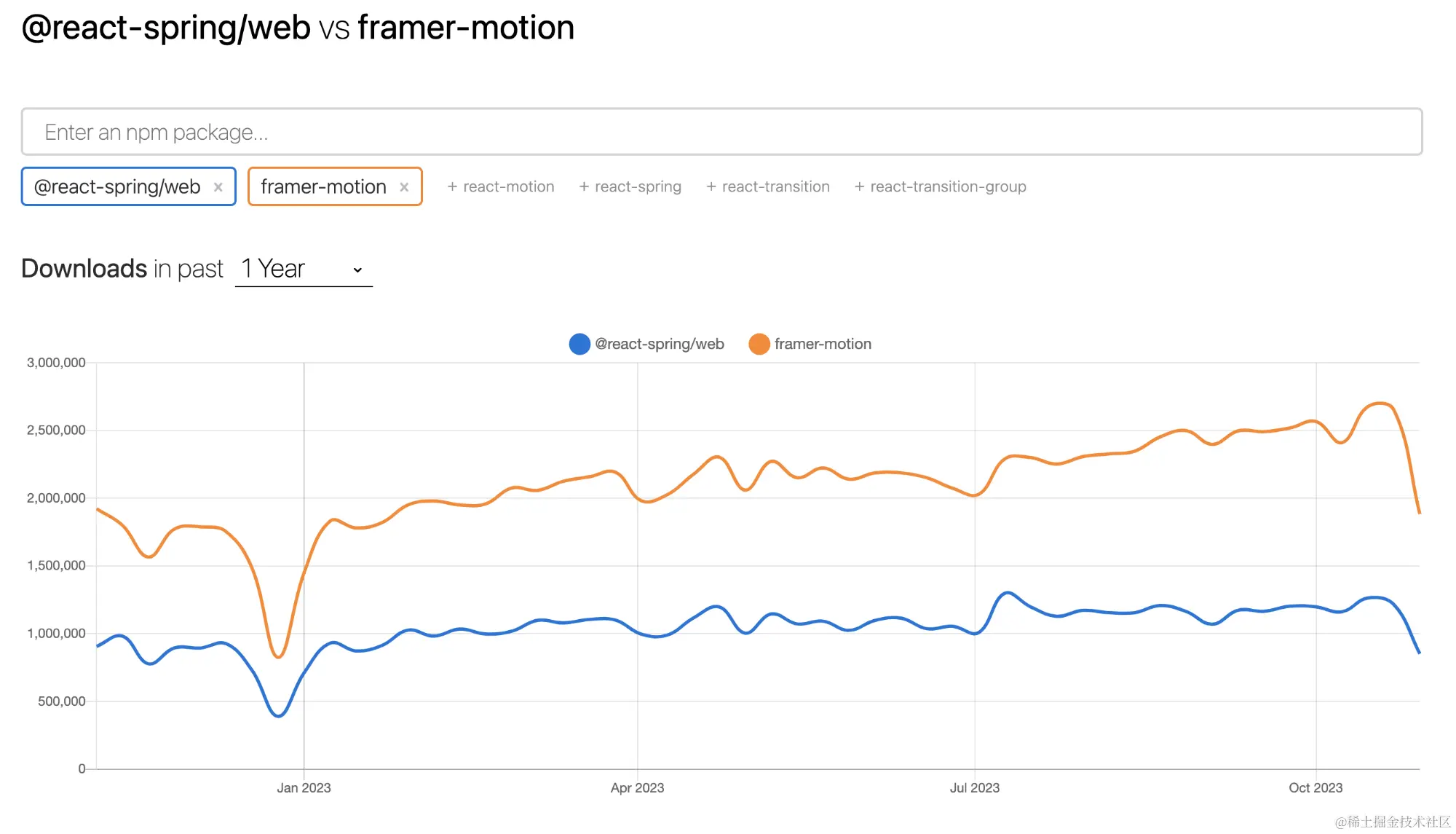Add the react-motion suggestion

[x=509, y=187]
